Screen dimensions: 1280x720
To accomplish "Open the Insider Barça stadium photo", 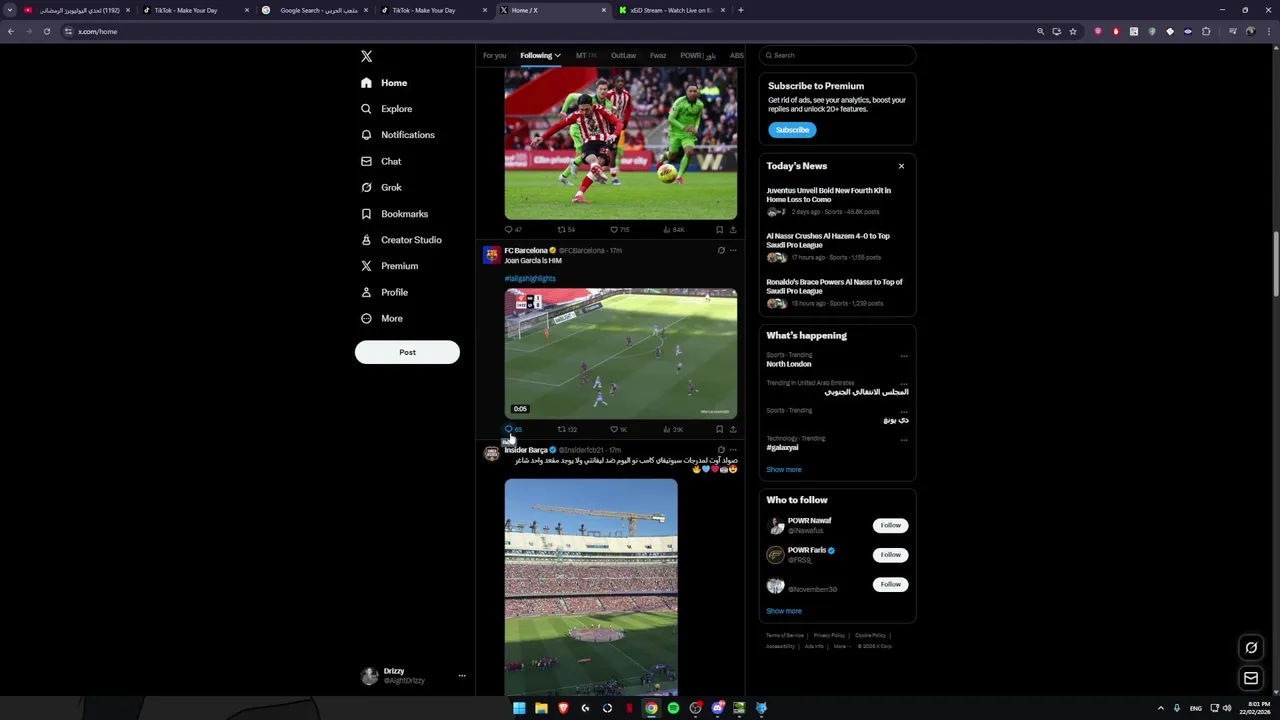I will click(591, 587).
